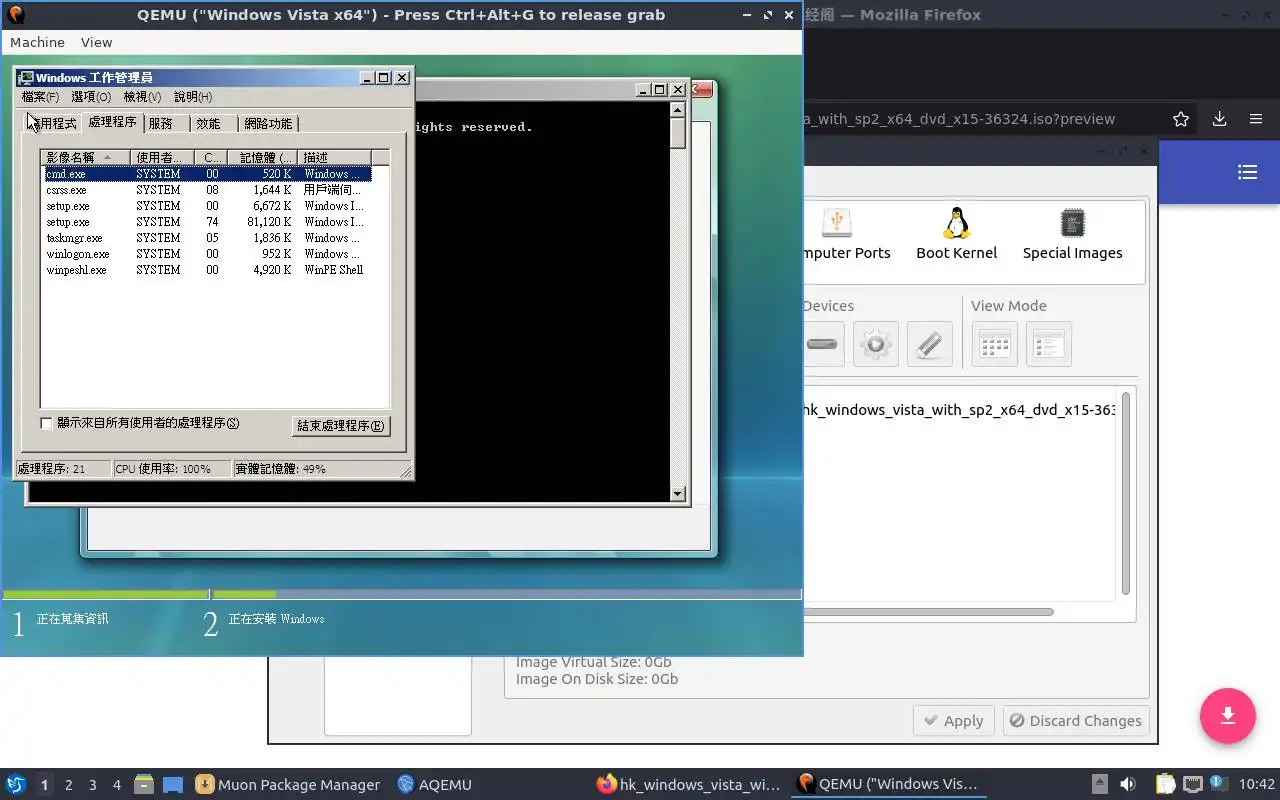This screenshot has width=1280, height=800.
Task: Open Firefox downloads panel icon
Action: coord(1219,119)
